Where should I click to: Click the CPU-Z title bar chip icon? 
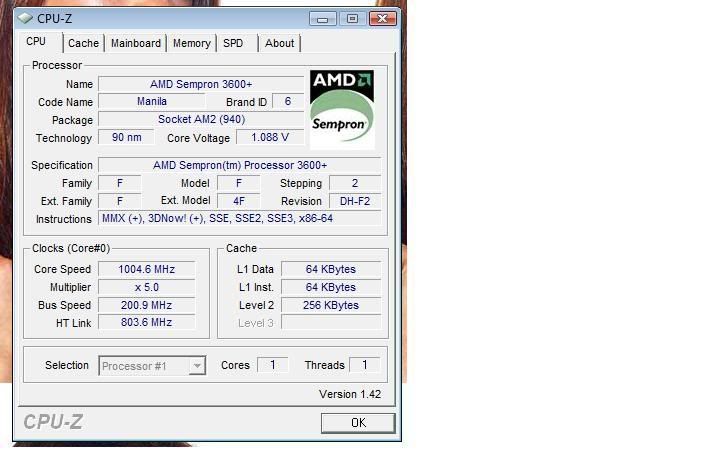[25, 18]
